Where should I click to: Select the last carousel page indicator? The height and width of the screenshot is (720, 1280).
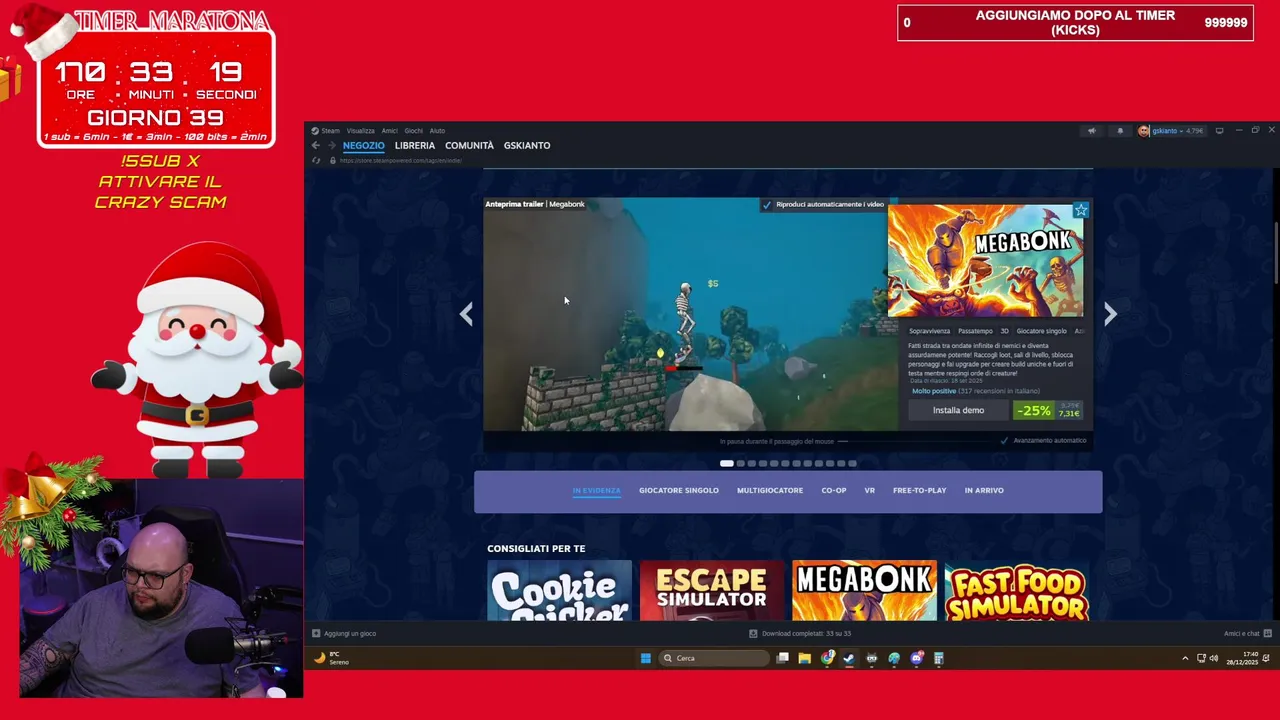(x=852, y=463)
